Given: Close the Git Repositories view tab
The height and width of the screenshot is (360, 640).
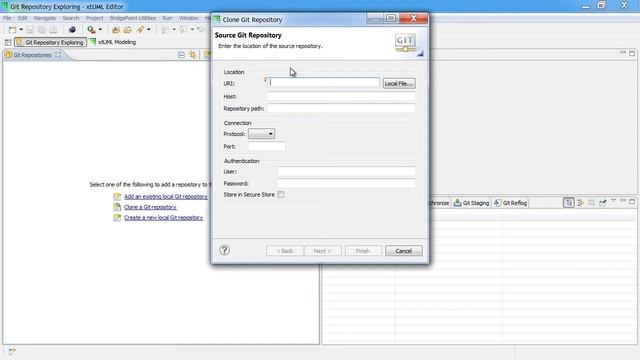Looking at the screenshot, I should point(58,54).
